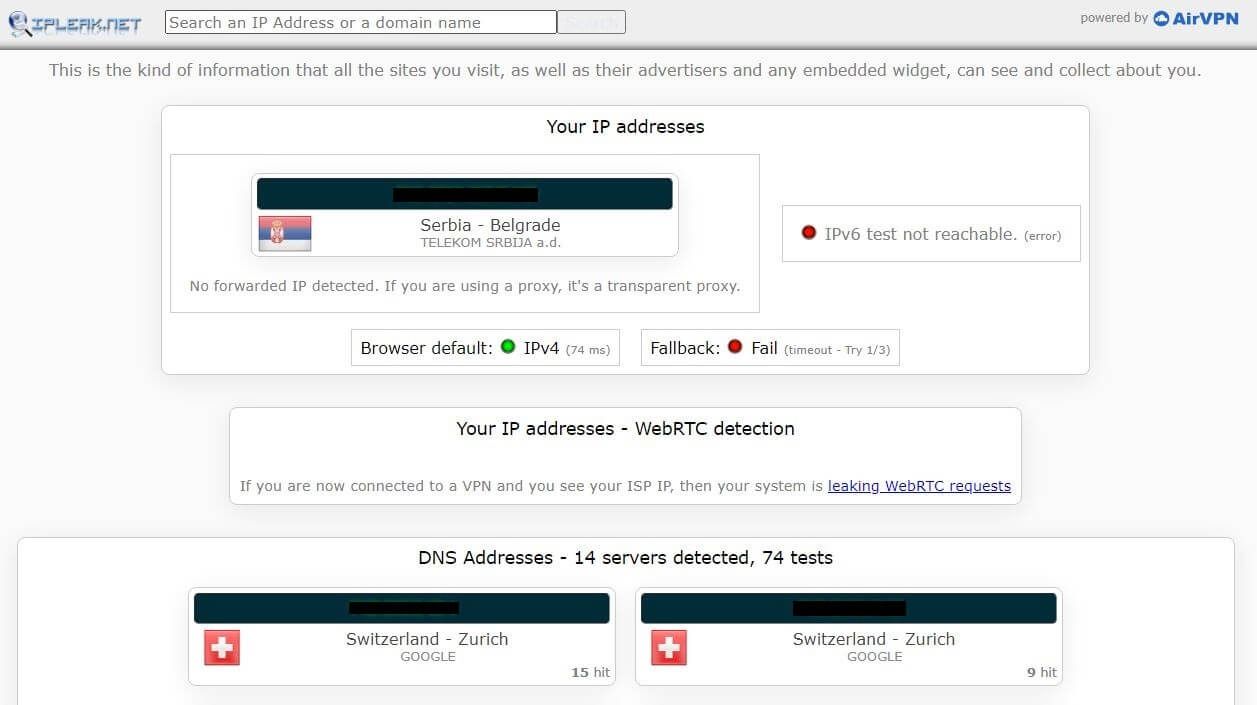The width and height of the screenshot is (1257, 705).
Task: Click the red Fallback Fail indicator
Action: coord(735,347)
